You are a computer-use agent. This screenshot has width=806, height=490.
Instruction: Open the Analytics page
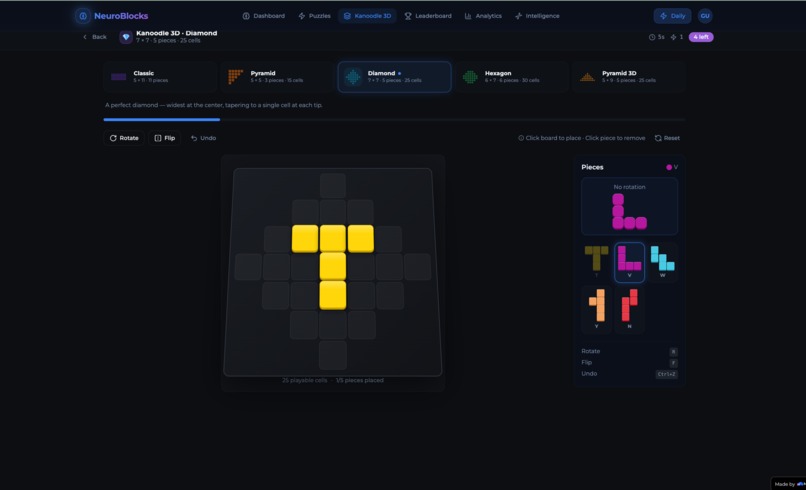[x=483, y=16]
